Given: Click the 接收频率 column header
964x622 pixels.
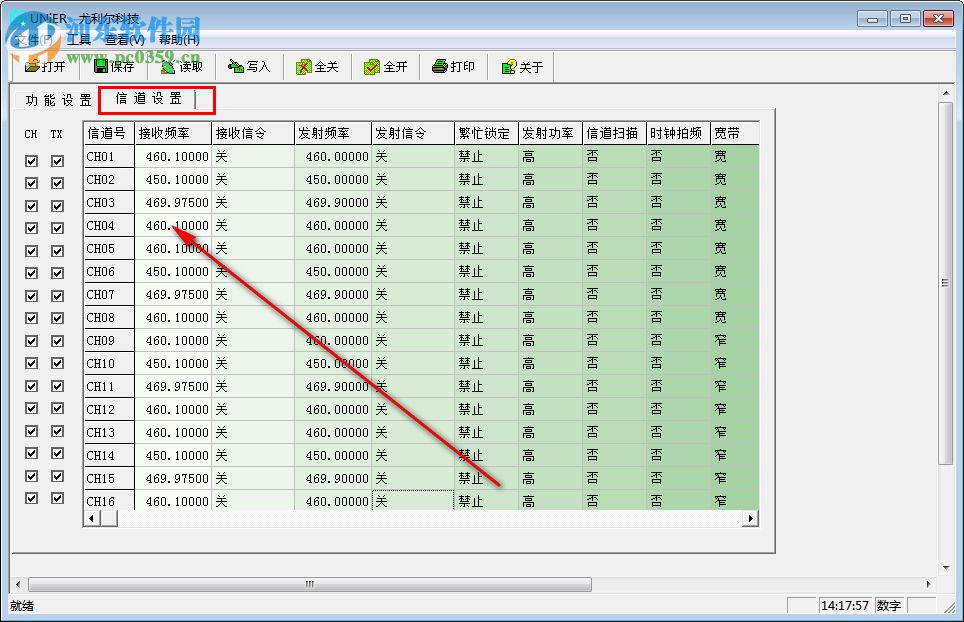Looking at the screenshot, I should pos(173,133).
